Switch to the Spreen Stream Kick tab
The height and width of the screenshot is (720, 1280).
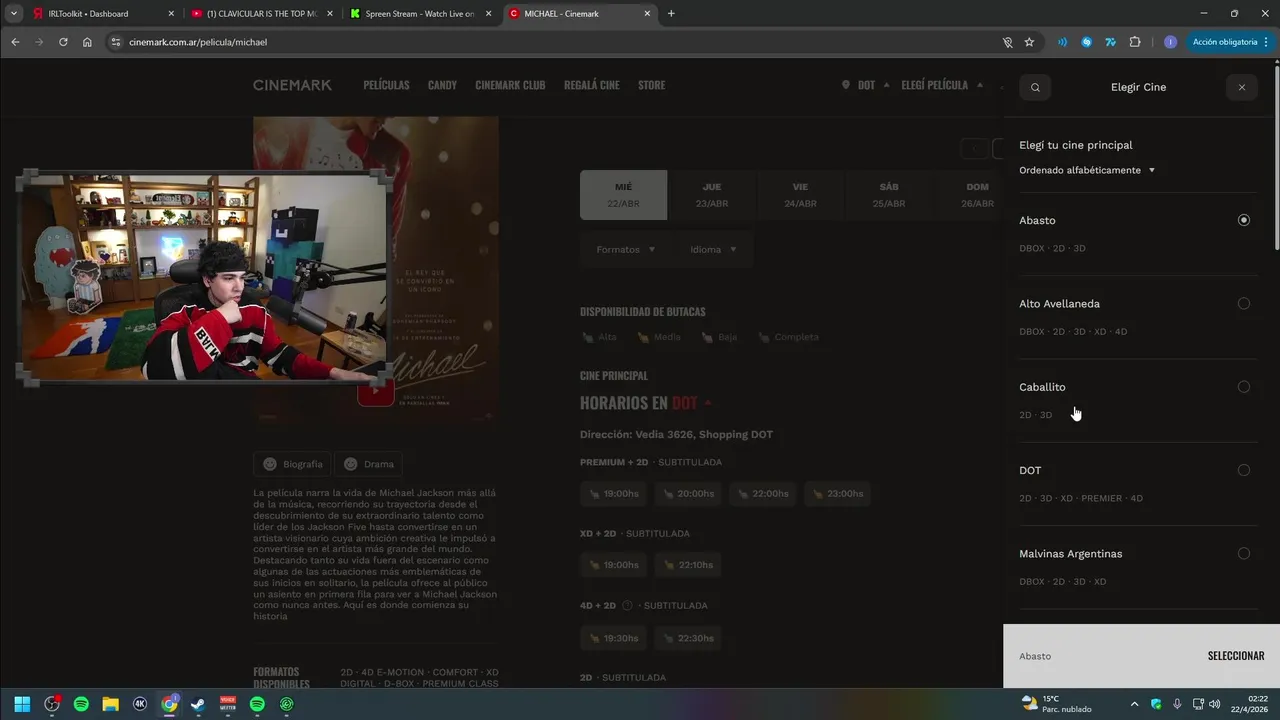pos(420,13)
